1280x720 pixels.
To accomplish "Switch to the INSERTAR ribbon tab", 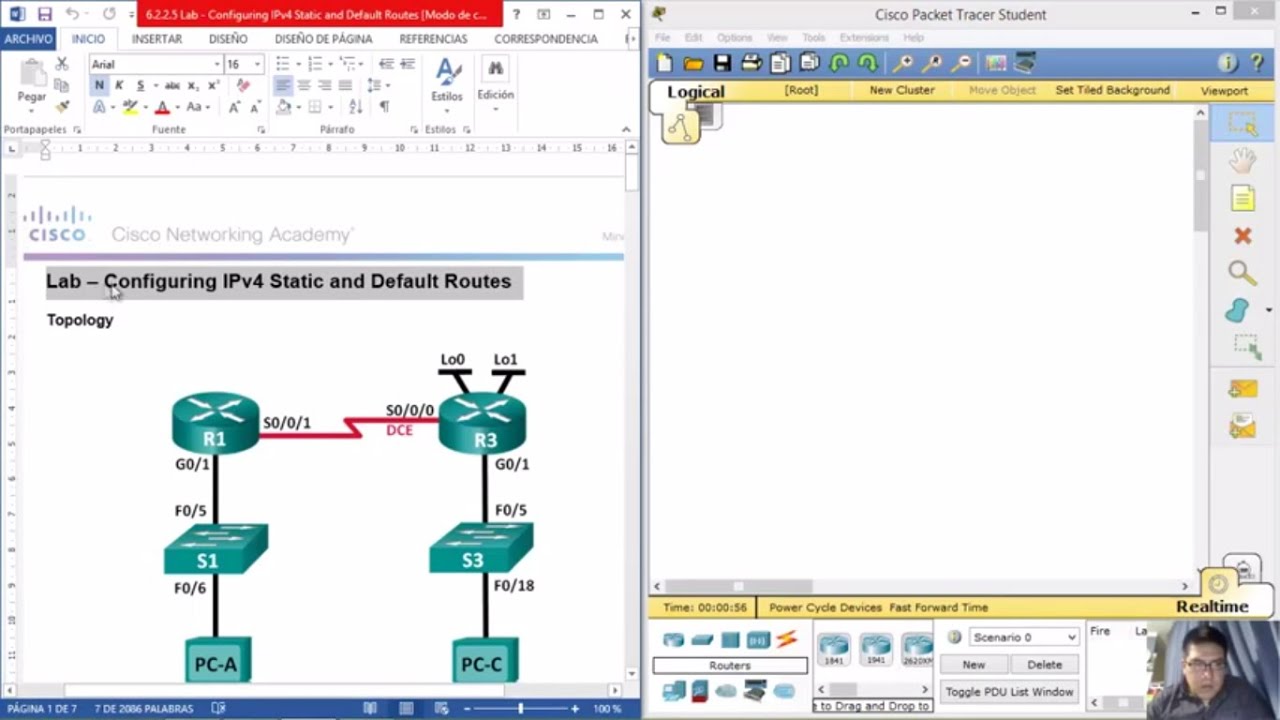I will pos(157,38).
